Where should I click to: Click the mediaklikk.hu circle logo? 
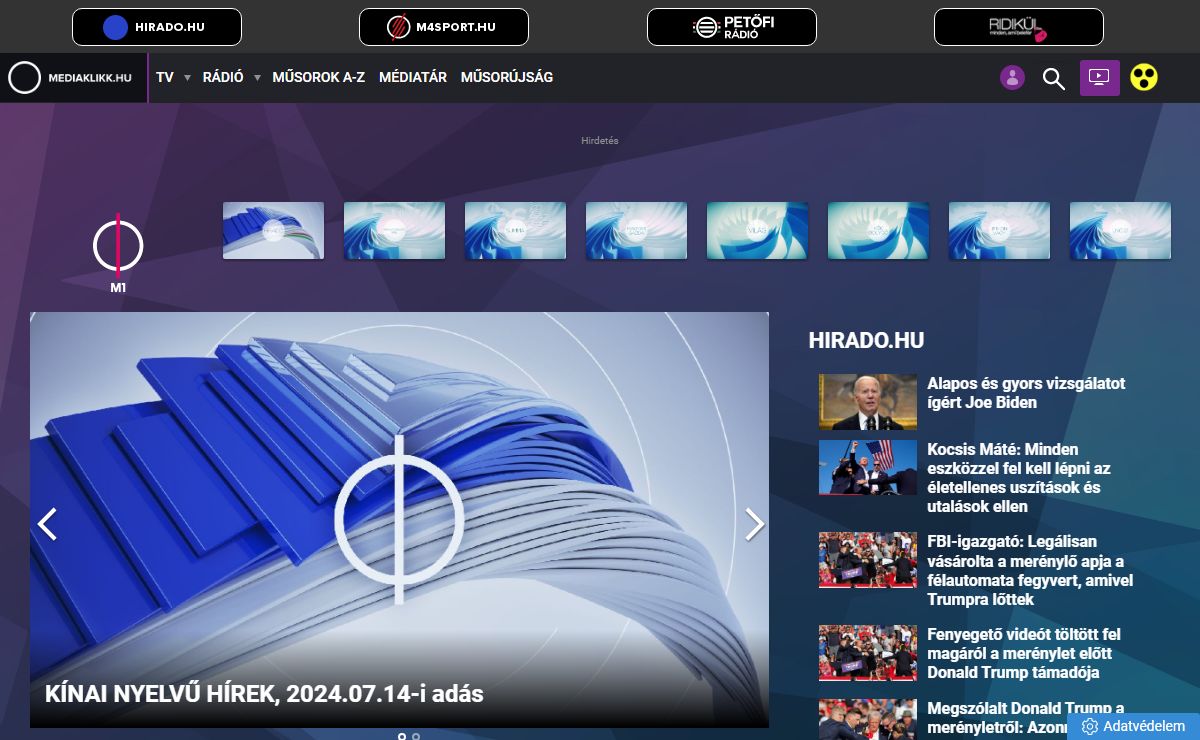[x=25, y=78]
